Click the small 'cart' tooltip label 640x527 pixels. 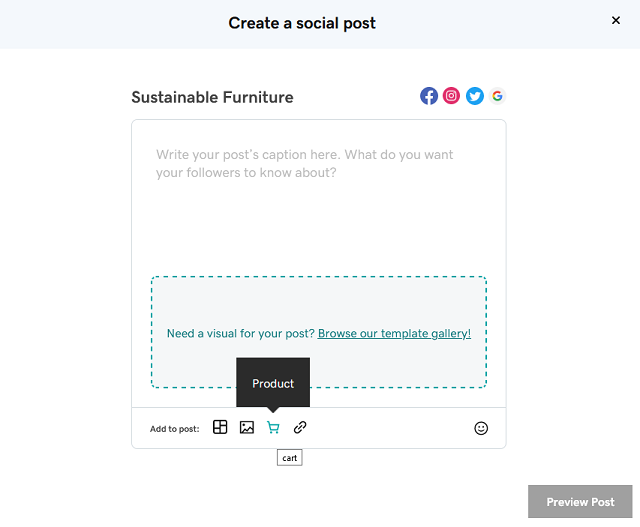pos(289,458)
